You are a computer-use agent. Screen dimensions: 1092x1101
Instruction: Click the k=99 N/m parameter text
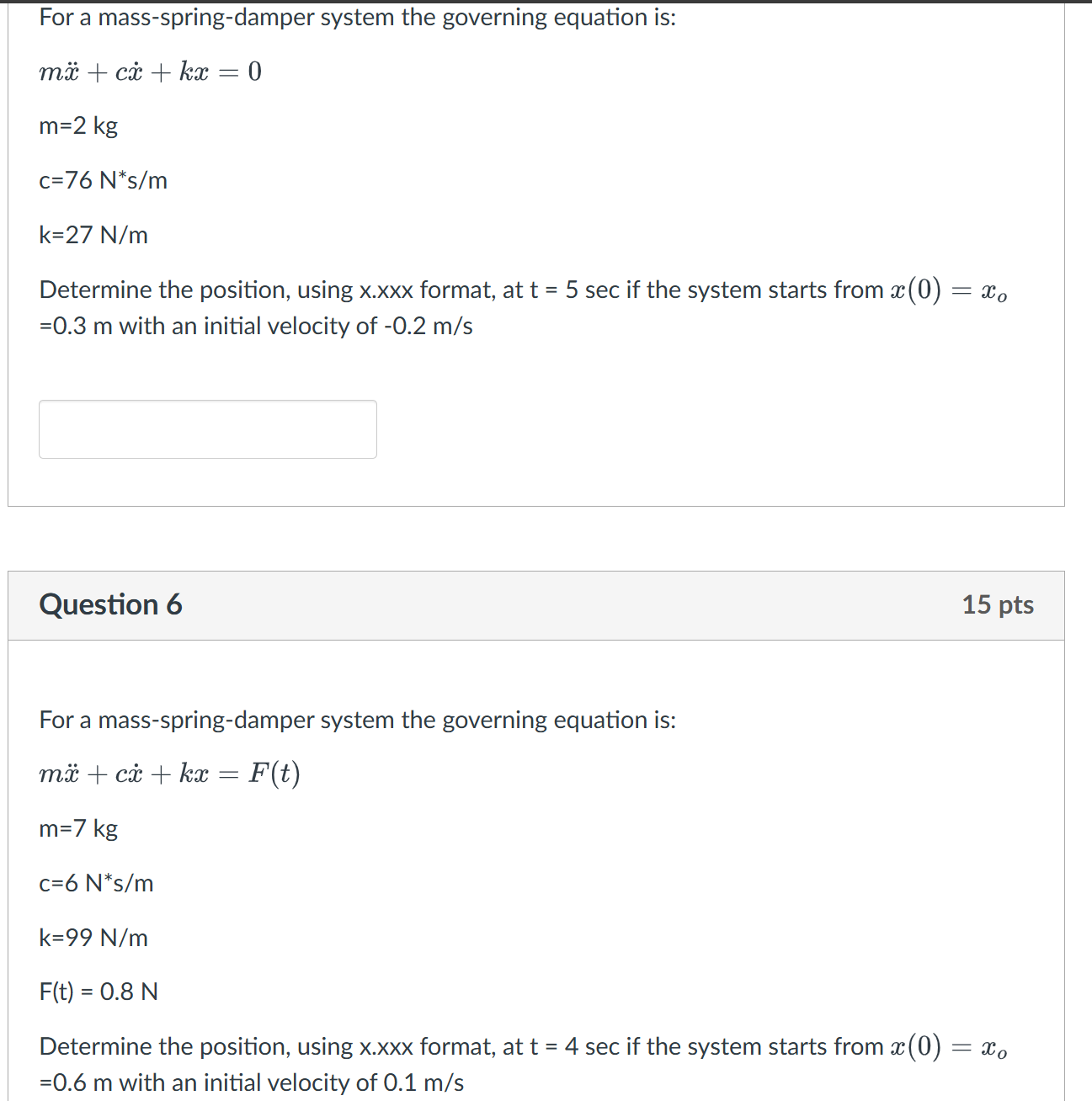(x=93, y=938)
